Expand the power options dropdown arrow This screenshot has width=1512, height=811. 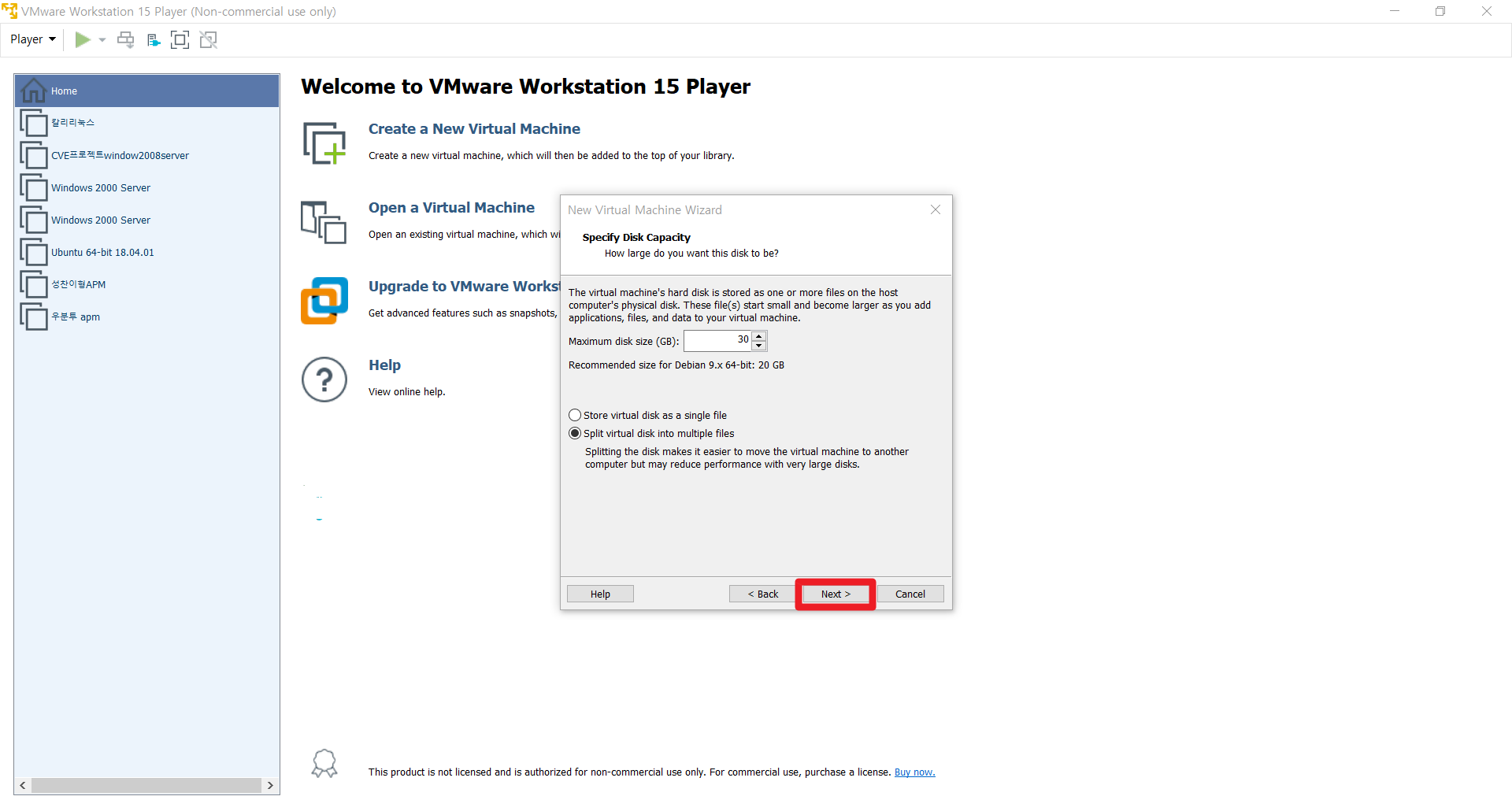click(102, 39)
